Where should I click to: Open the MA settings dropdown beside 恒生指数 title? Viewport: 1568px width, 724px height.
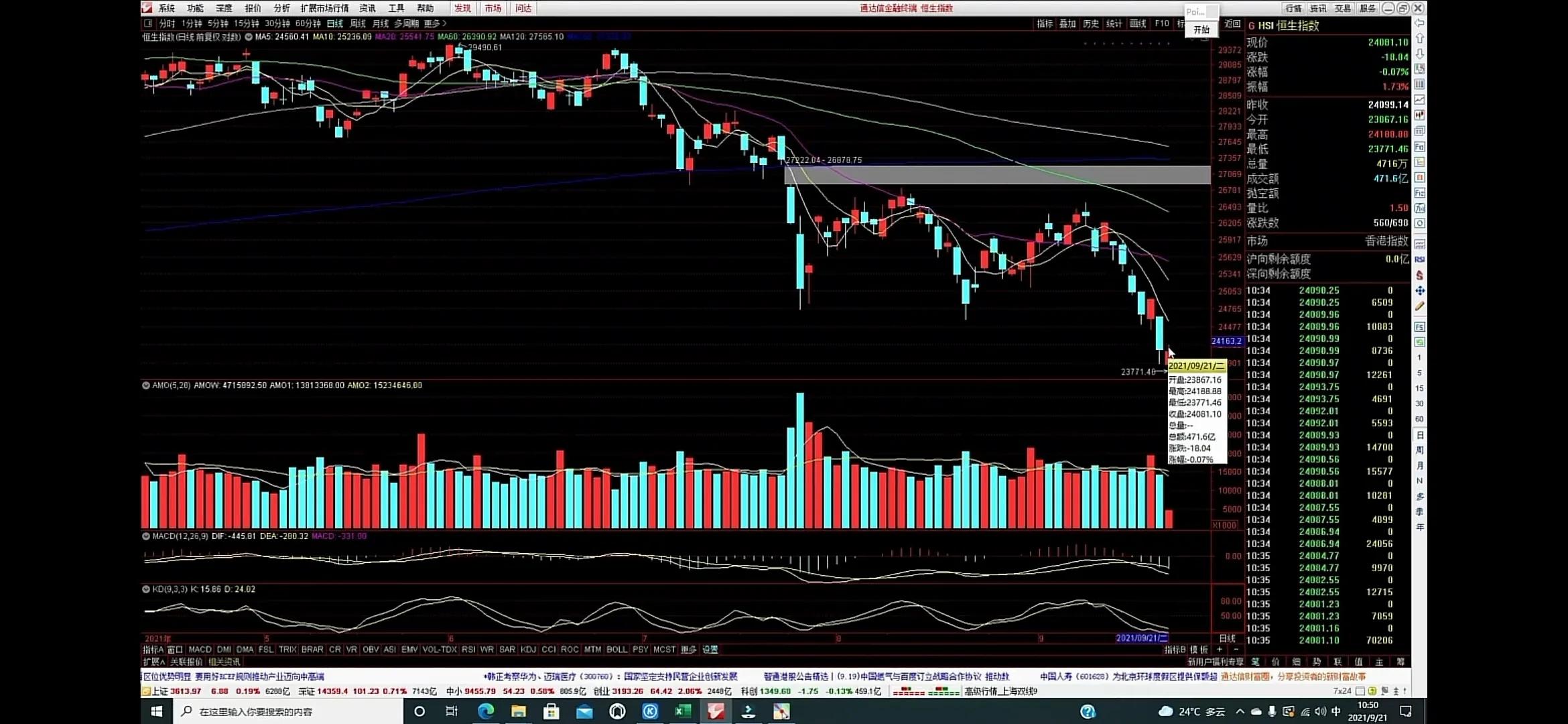(248, 37)
